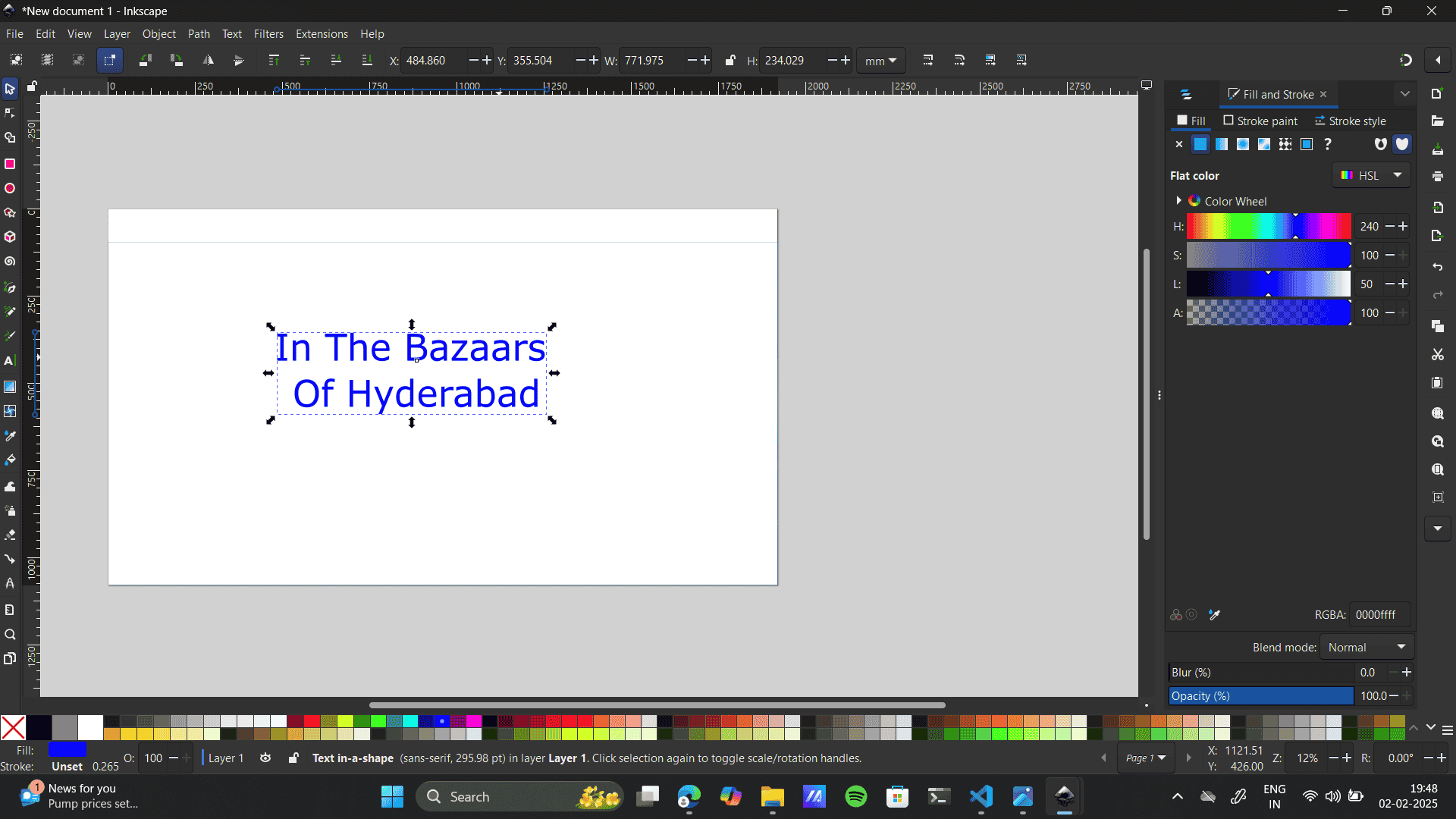
Task: Select the Zoom magnifier tool
Action: point(10,635)
